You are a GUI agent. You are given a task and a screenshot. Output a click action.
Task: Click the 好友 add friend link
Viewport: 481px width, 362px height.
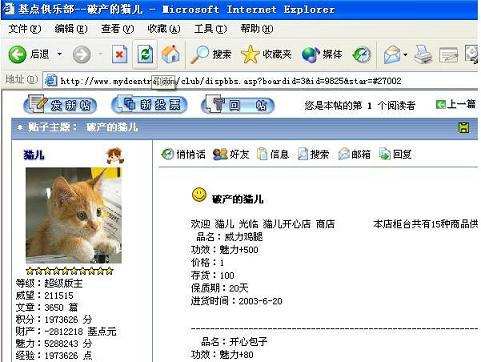231,154
